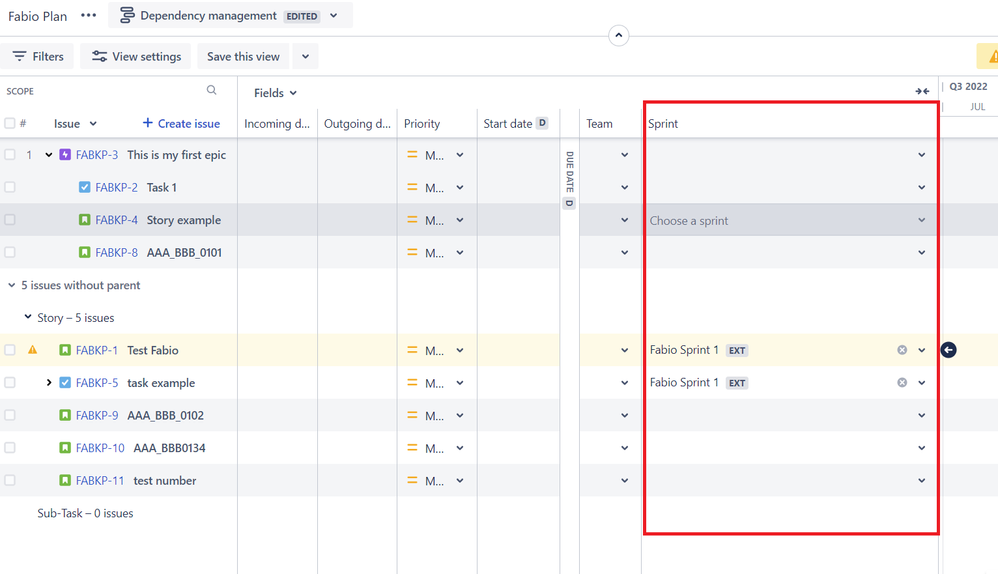Check the FABKP-8 row checkbox
The height and width of the screenshot is (574, 998).
click(10, 252)
